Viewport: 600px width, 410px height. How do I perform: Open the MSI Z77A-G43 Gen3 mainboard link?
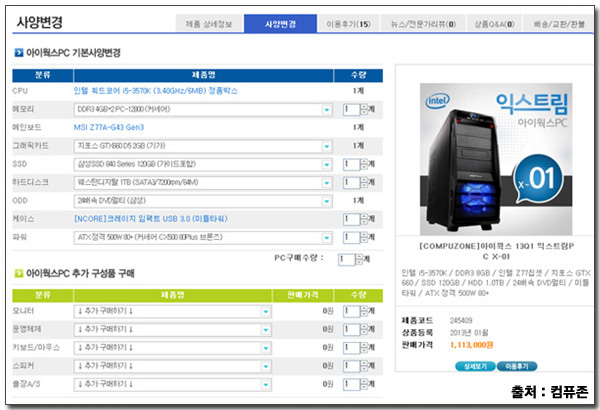tap(109, 127)
